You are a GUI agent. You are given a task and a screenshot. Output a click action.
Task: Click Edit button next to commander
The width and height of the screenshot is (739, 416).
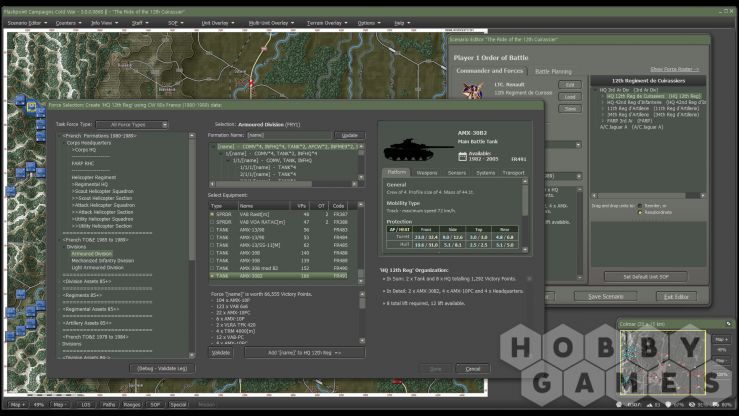570,85
